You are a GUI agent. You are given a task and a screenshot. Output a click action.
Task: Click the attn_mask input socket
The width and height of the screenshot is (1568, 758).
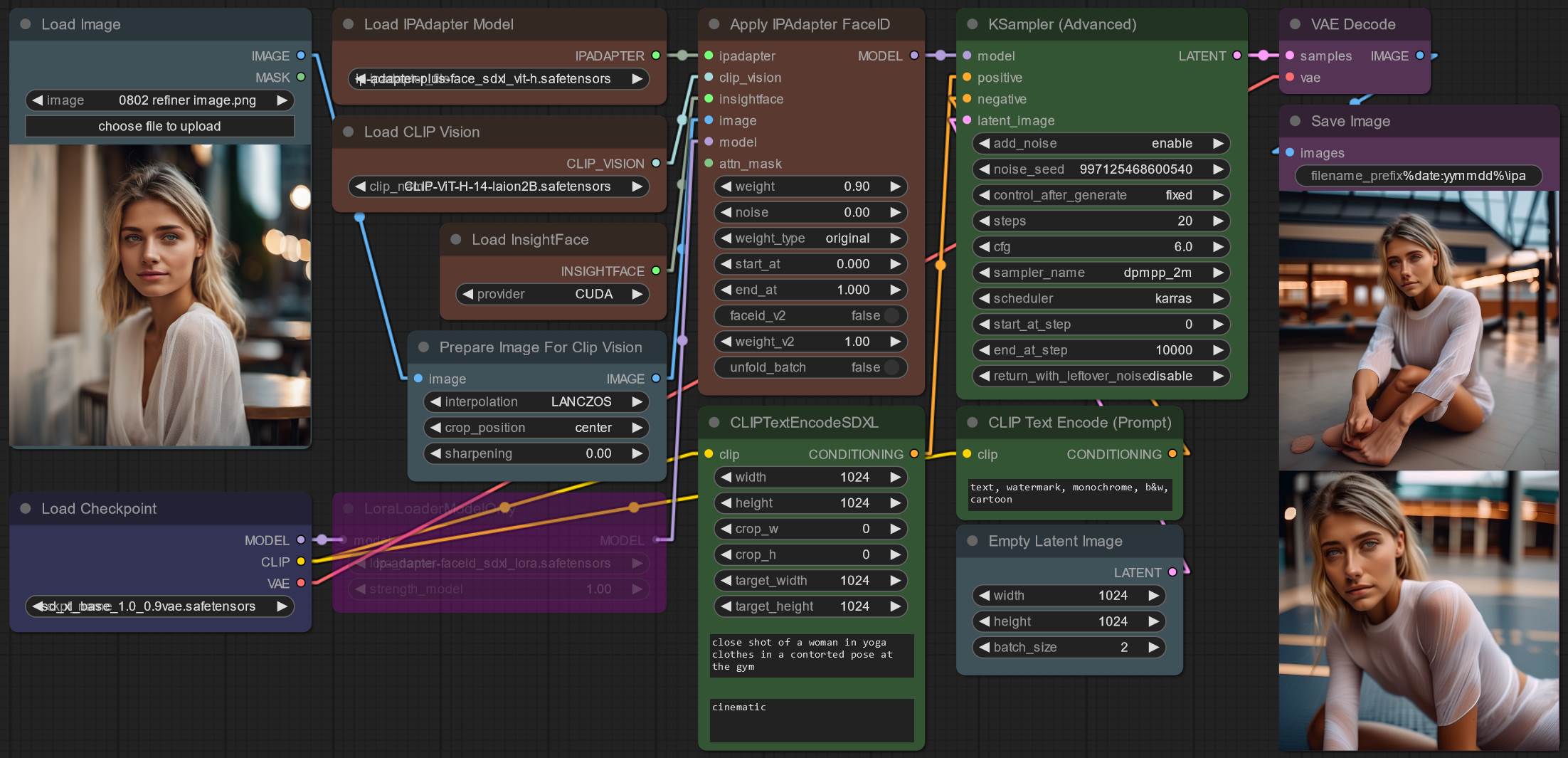pyautogui.click(x=709, y=163)
